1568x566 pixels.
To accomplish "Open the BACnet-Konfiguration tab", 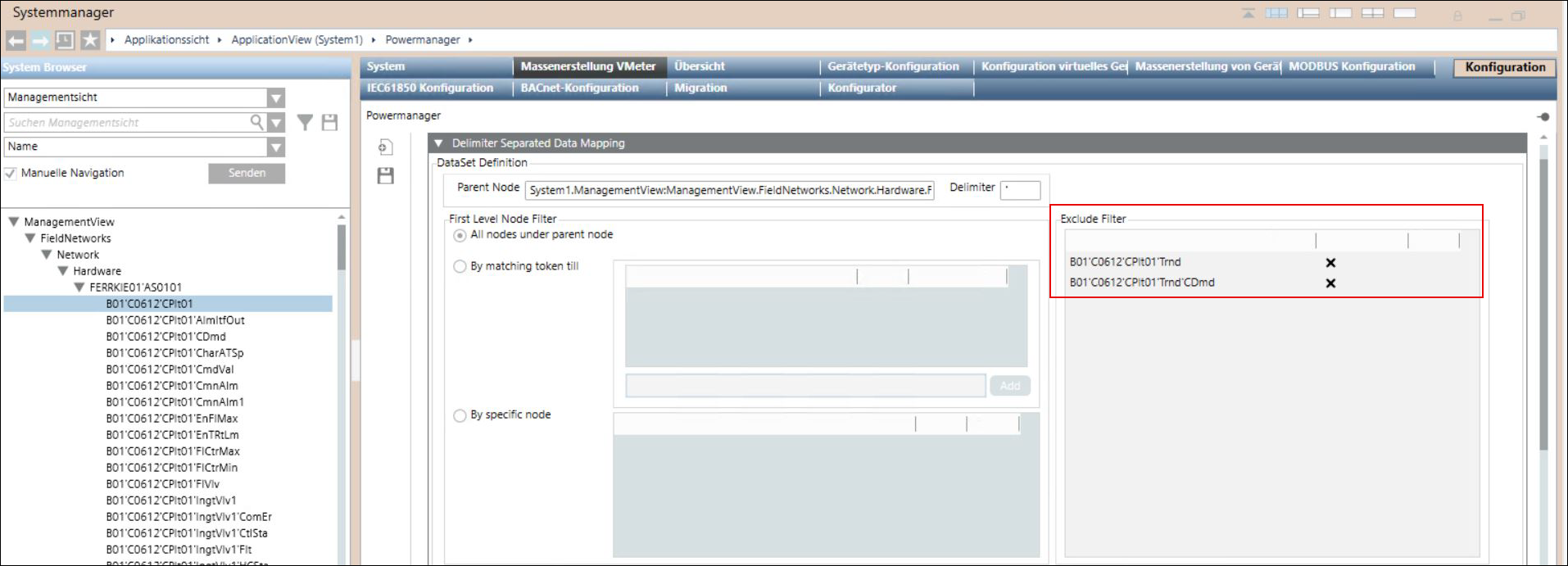I will tap(579, 88).
